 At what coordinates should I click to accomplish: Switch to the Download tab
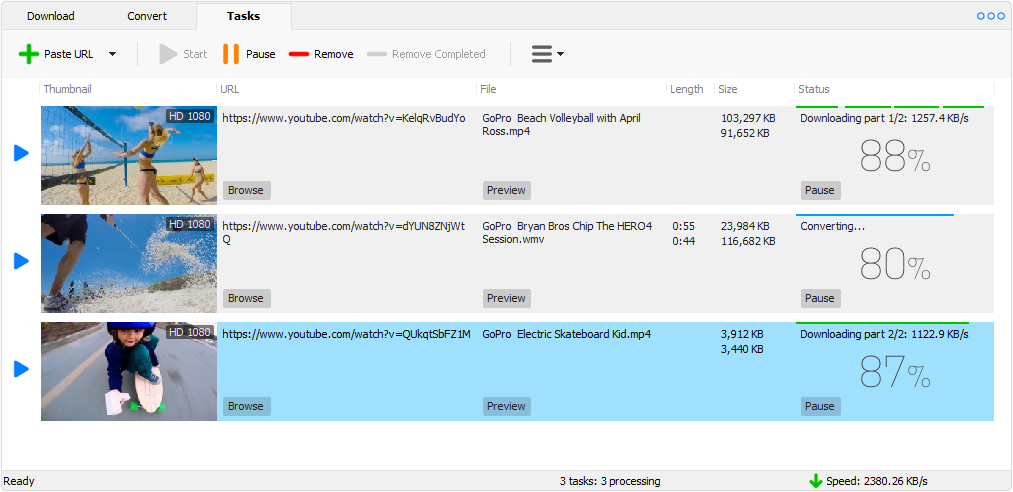pyautogui.click(x=50, y=16)
